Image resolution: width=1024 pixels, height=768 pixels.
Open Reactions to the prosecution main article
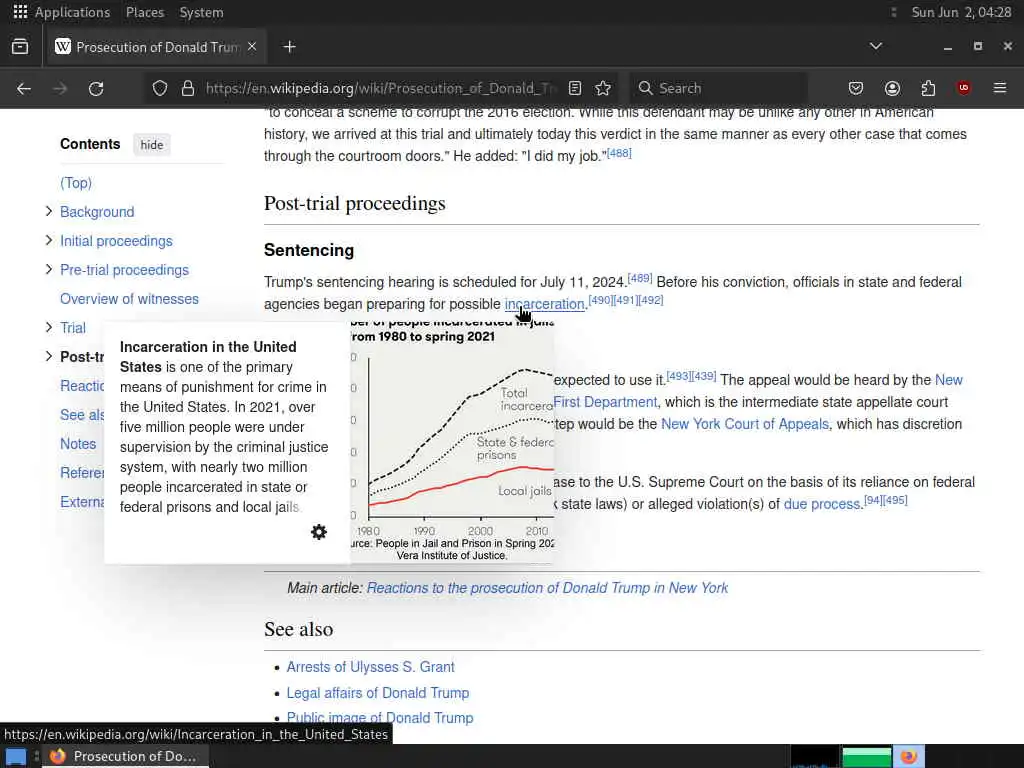(547, 588)
